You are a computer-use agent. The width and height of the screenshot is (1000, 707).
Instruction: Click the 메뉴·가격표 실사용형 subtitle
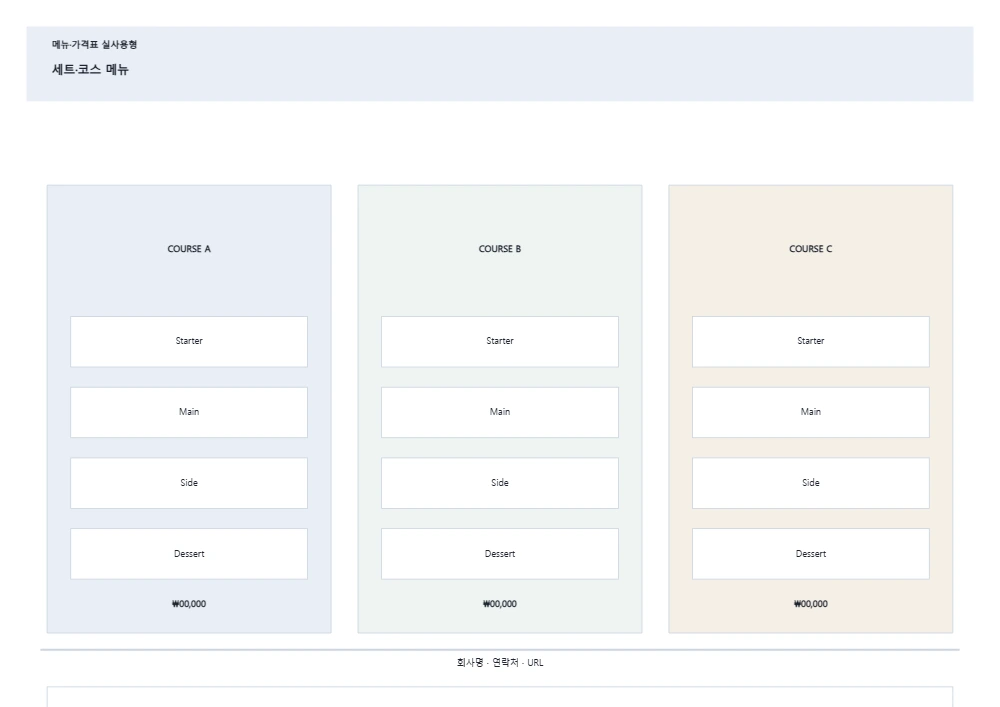click(94, 45)
